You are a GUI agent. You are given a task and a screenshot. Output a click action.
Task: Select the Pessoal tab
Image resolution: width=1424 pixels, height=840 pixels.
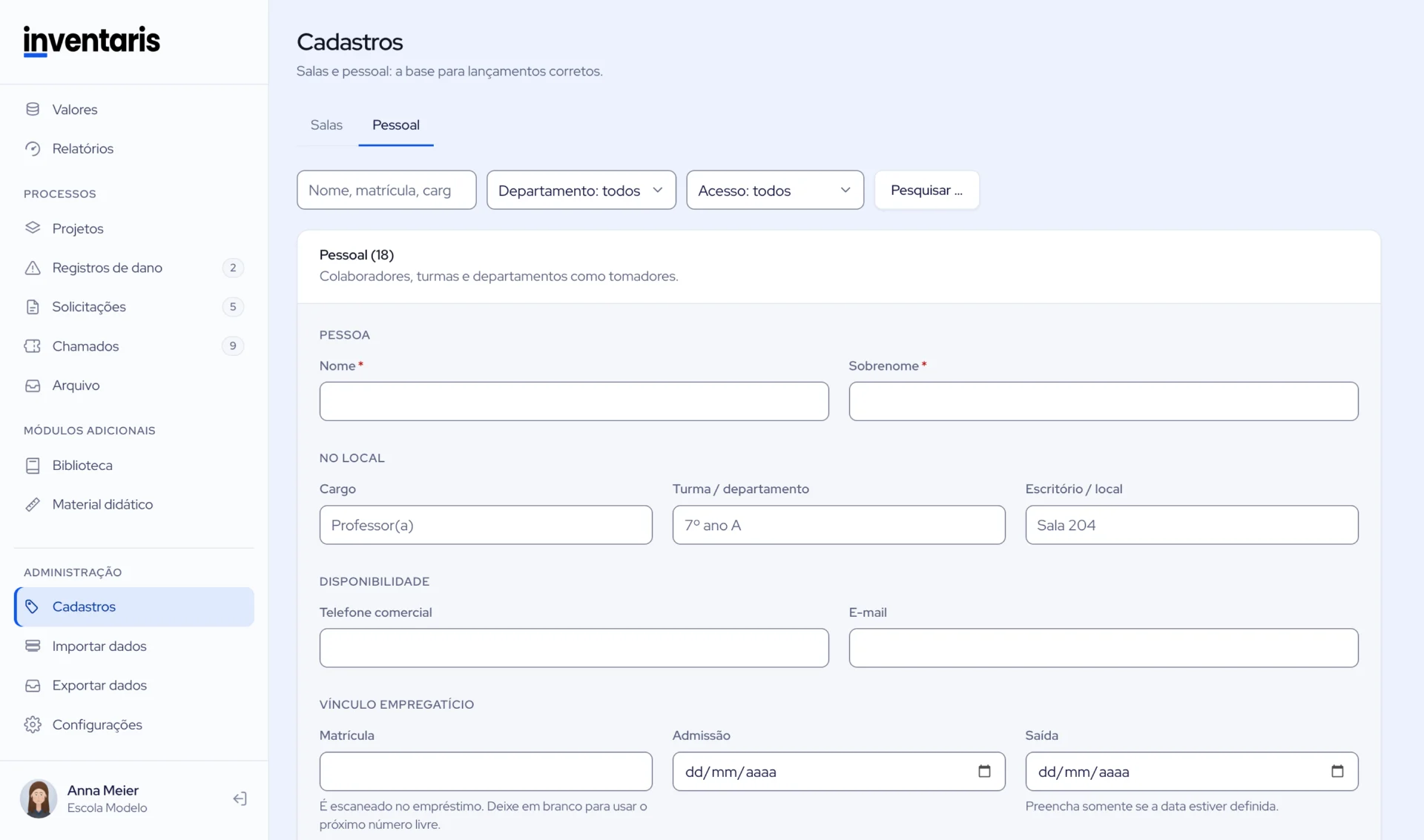click(x=396, y=125)
